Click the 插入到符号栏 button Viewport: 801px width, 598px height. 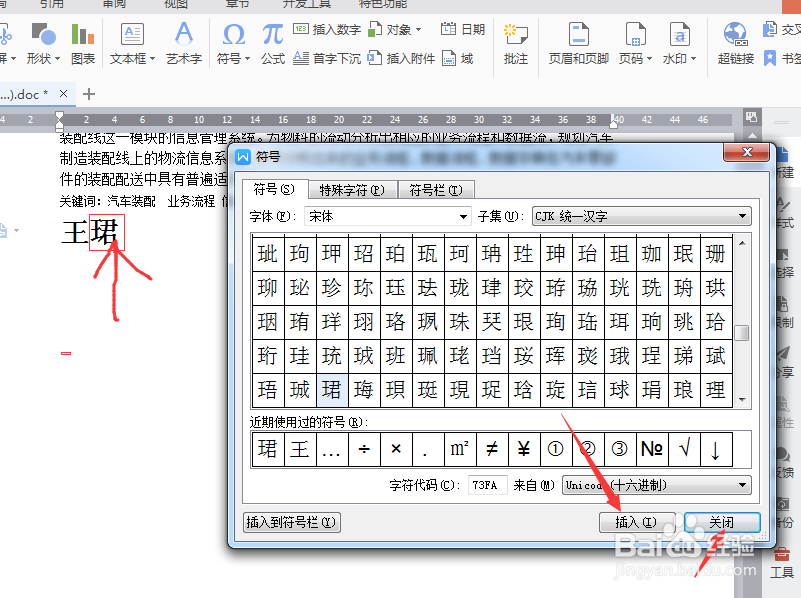291,522
